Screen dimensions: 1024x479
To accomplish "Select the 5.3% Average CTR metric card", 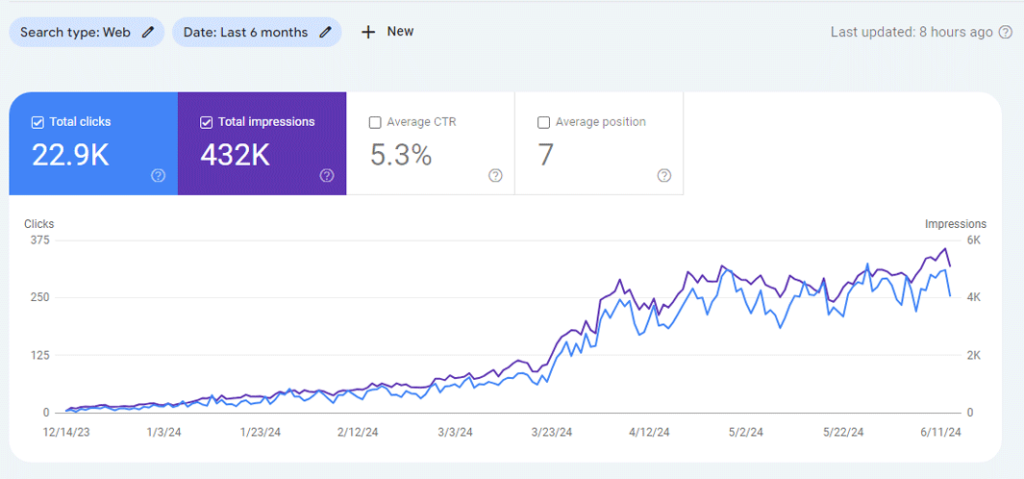I will pyautogui.click(x=430, y=143).
